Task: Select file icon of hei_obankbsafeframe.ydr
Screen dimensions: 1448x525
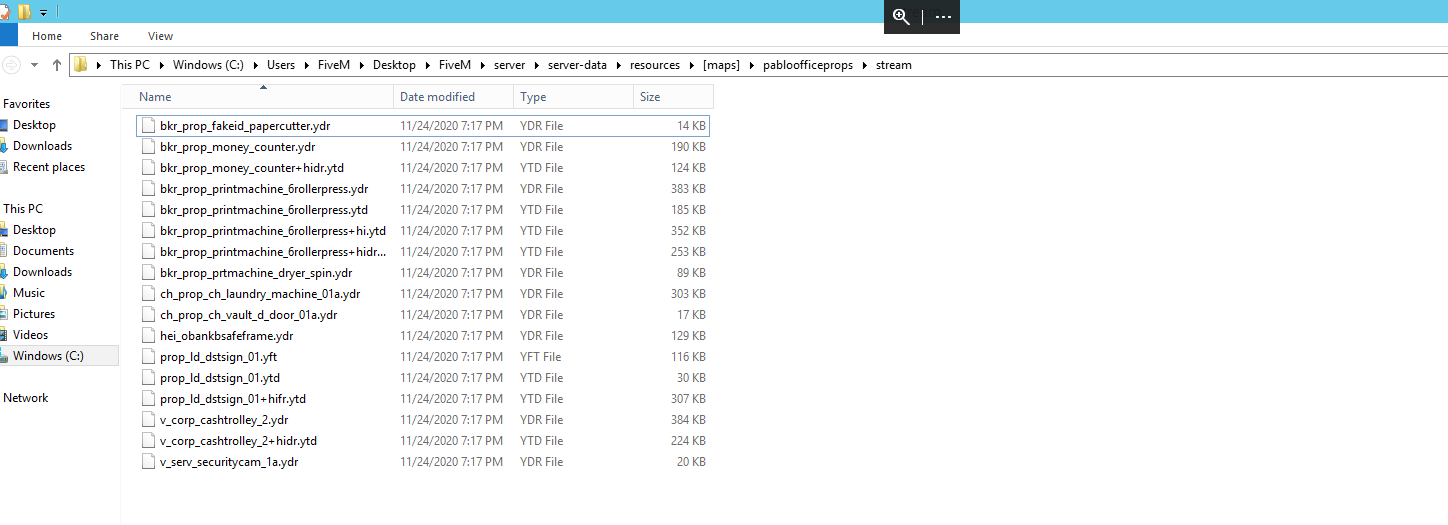Action: [148, 336]
